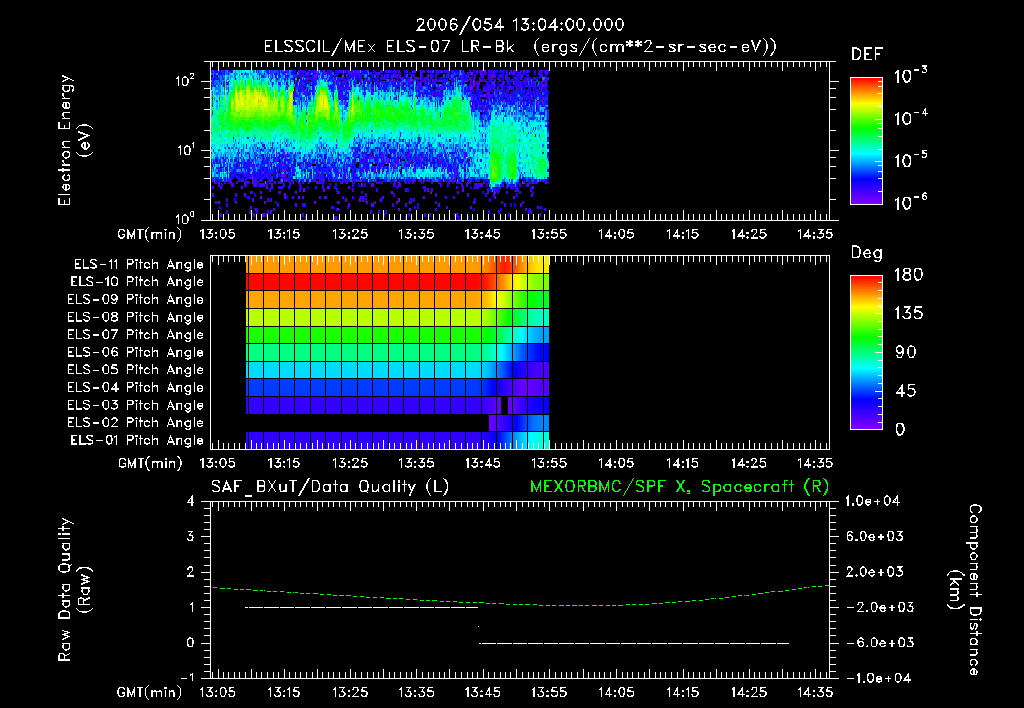Screen dimensions: 1024x708
Task: Click 14:05 tick on bottom plot time axis
Action: click(x=615, y=692)
